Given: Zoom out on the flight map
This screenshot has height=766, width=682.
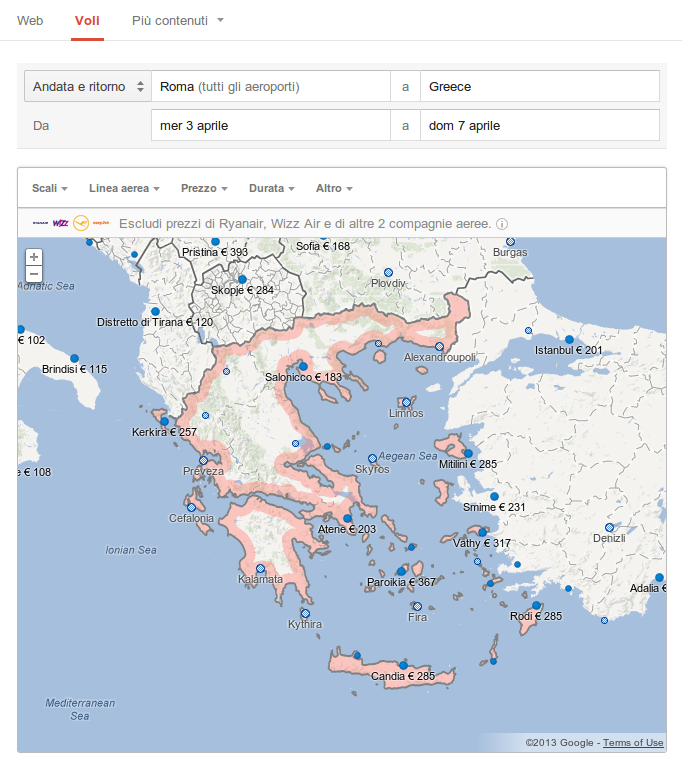Looking at the screenshot, I should [x=34, y=273].
